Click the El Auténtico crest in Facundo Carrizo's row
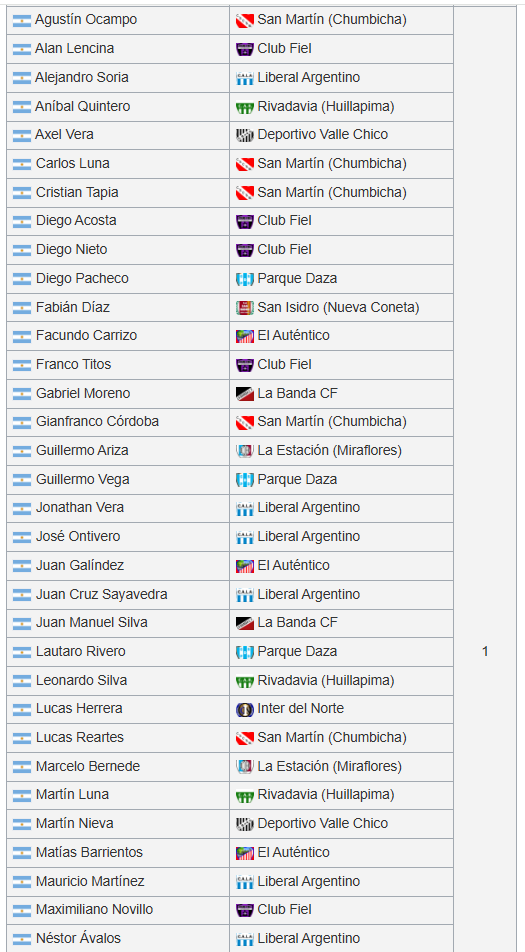Viewport: 525px width, 952px height. pyautogui.click(x=245, y=336)
